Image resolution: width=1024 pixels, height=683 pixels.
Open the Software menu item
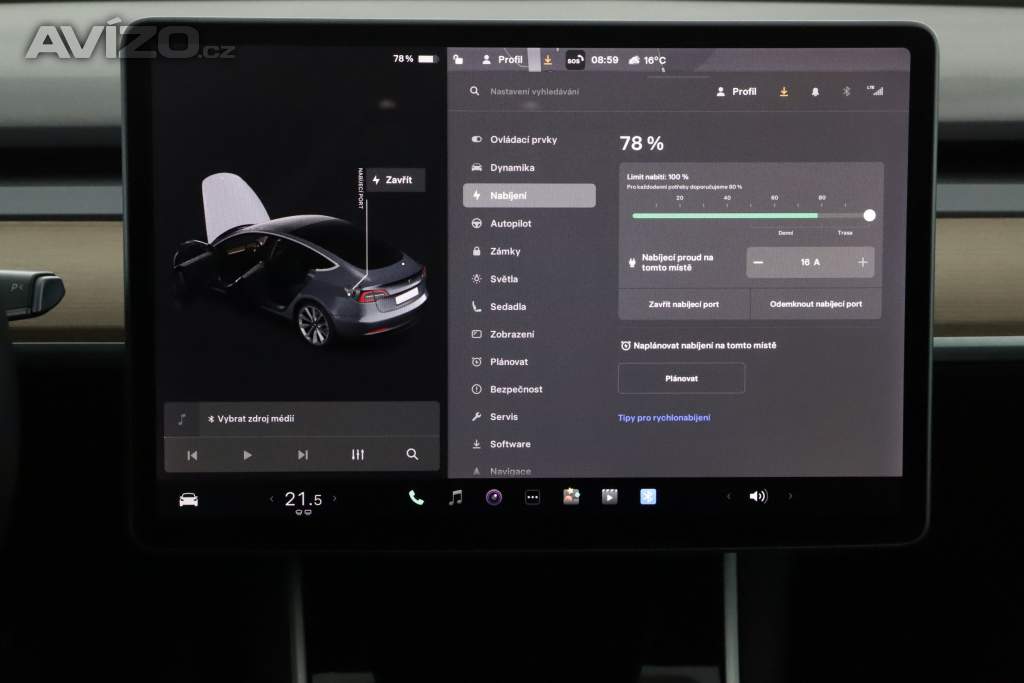501,444
